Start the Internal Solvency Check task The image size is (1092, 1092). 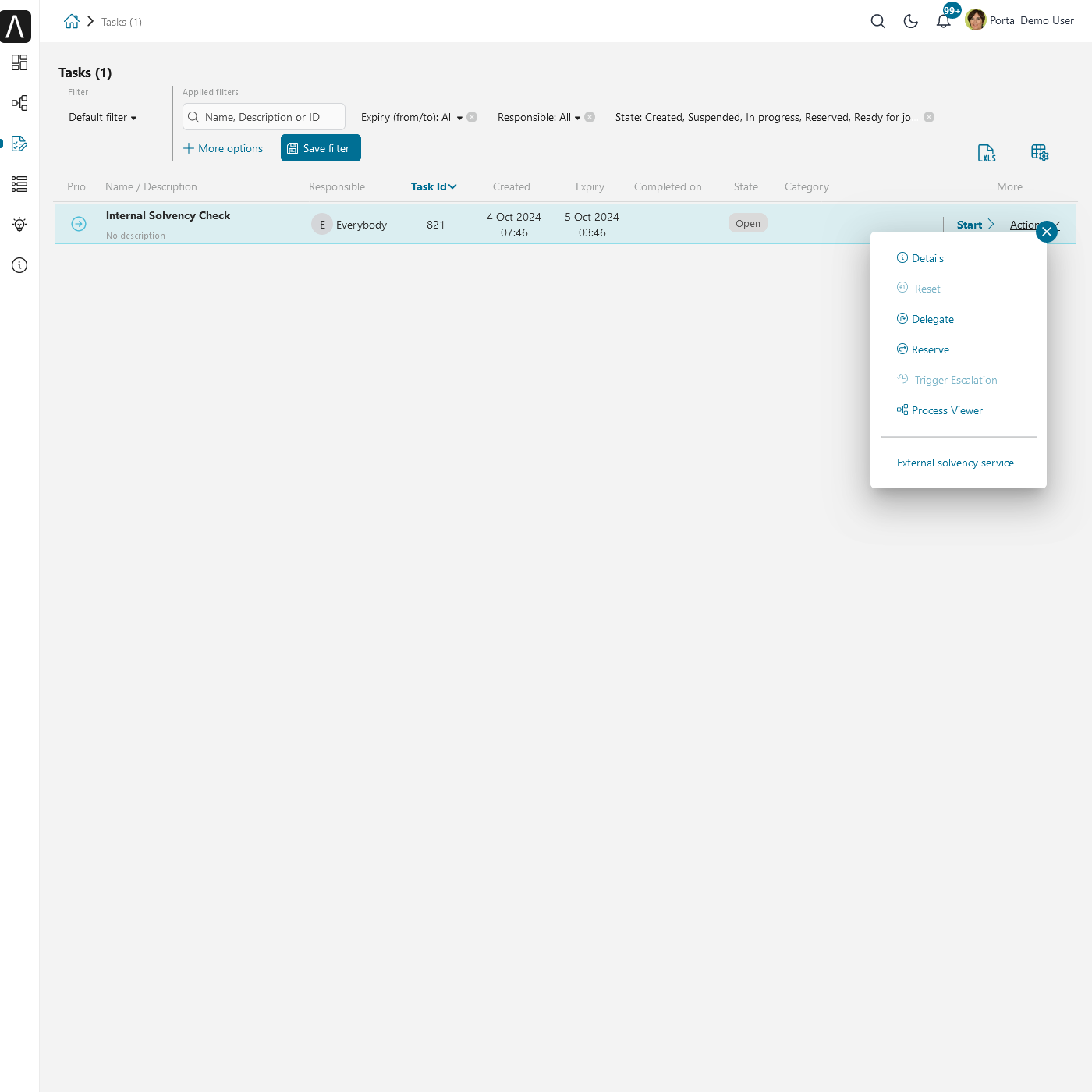pos(976,225)
